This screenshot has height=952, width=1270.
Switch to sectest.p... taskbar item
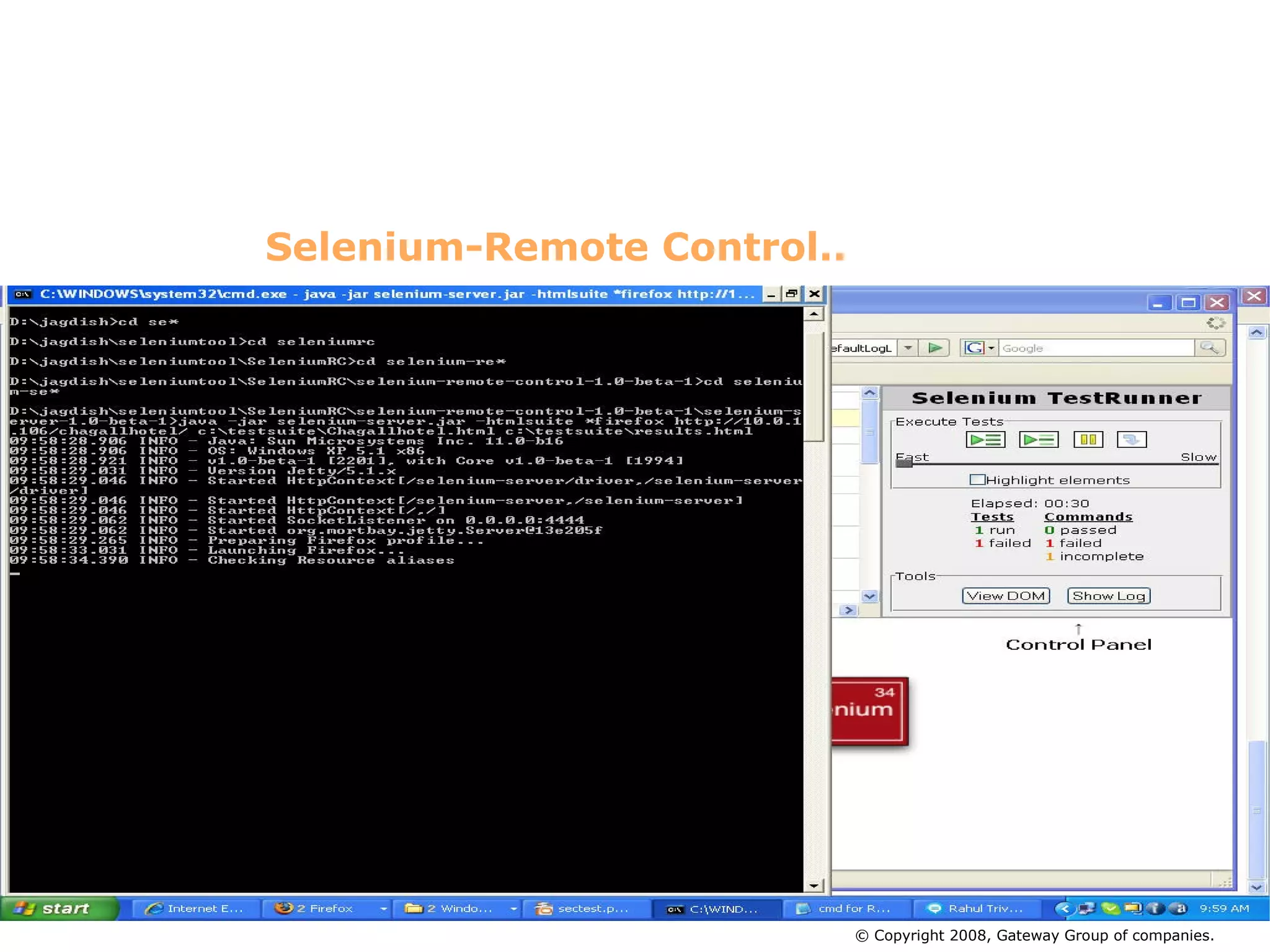point(586,909)
